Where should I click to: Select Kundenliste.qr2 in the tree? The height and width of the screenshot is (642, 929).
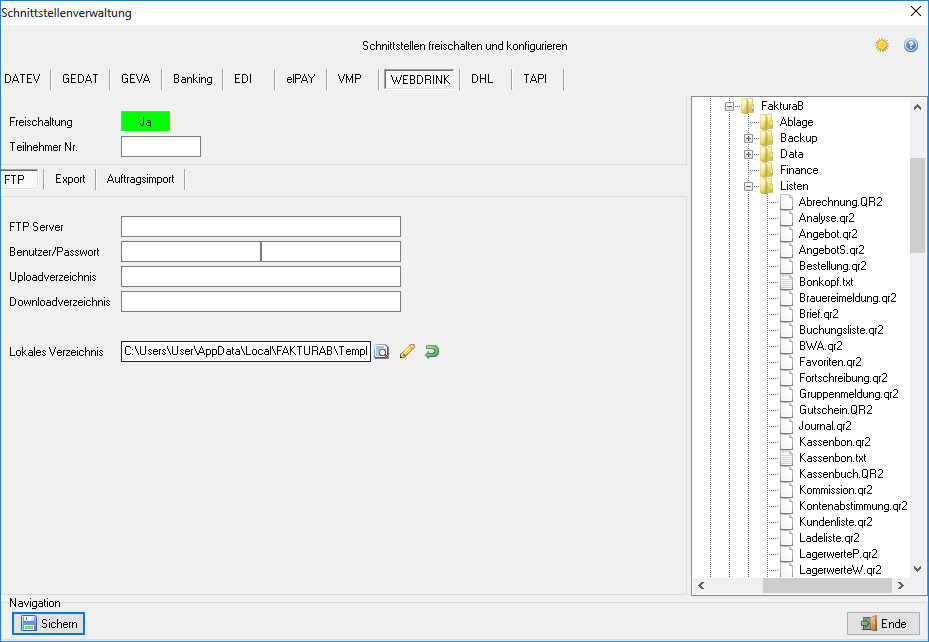coord(835,522)
